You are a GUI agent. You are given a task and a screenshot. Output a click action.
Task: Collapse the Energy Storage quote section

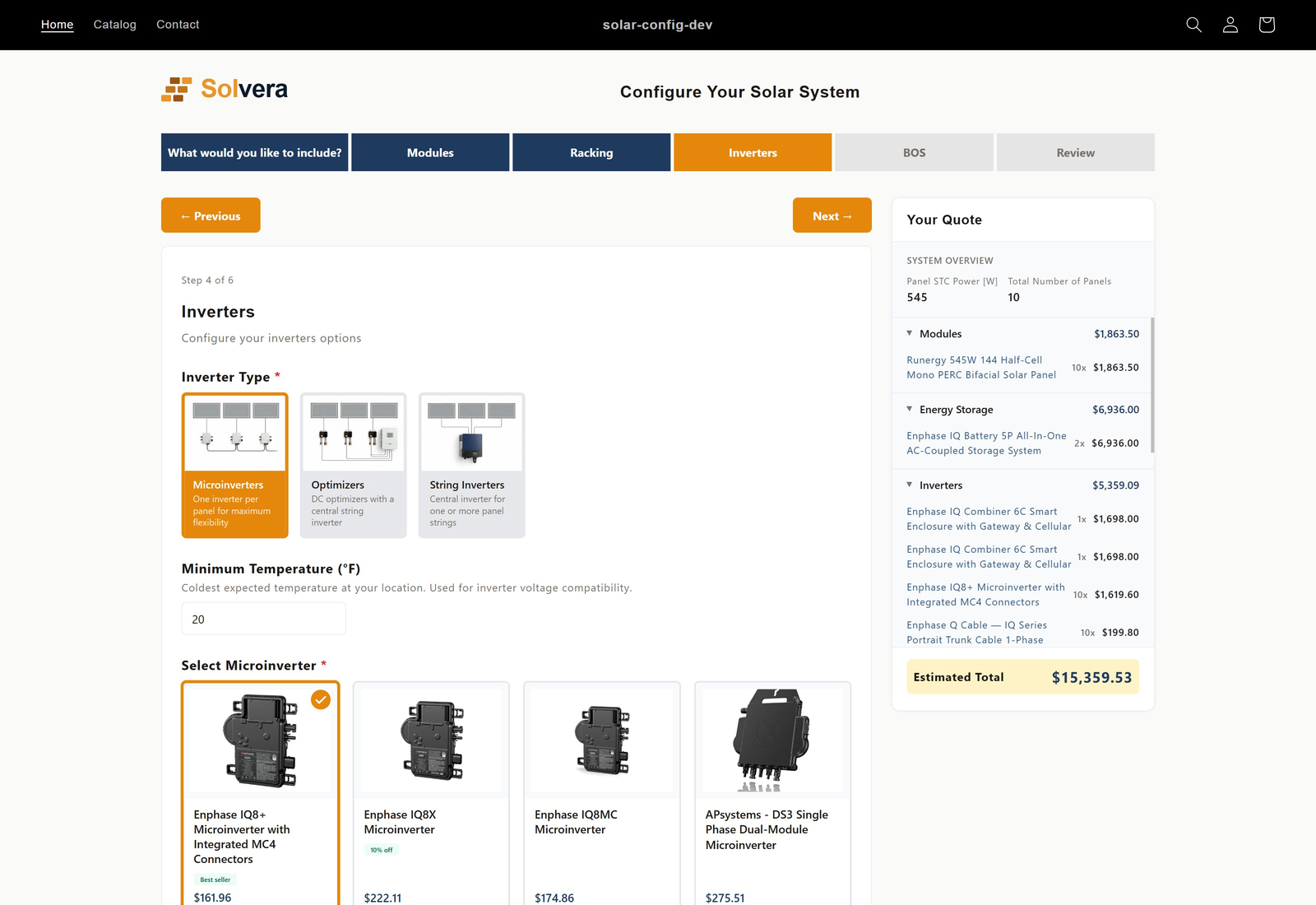(910, 409)
